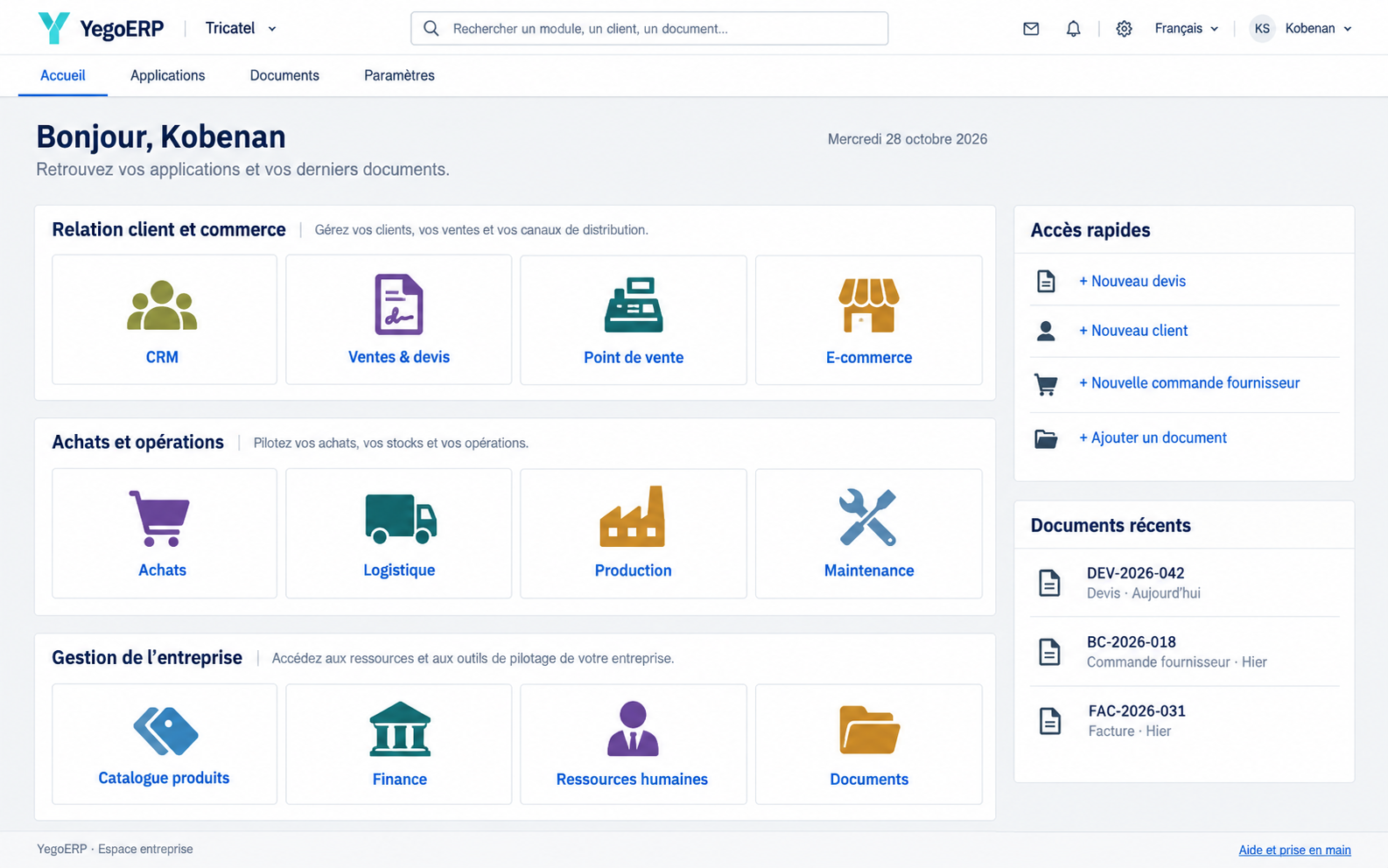Open the Finance bank icon

(x=400, y=729)
